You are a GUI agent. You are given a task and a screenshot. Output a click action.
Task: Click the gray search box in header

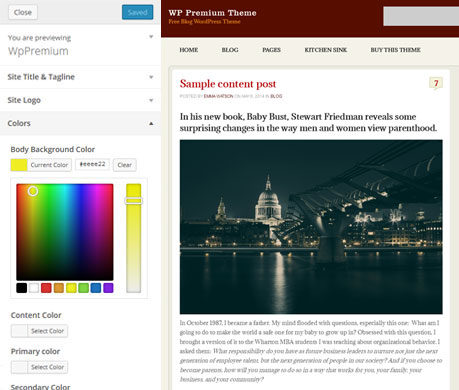[x=421, y=16]
